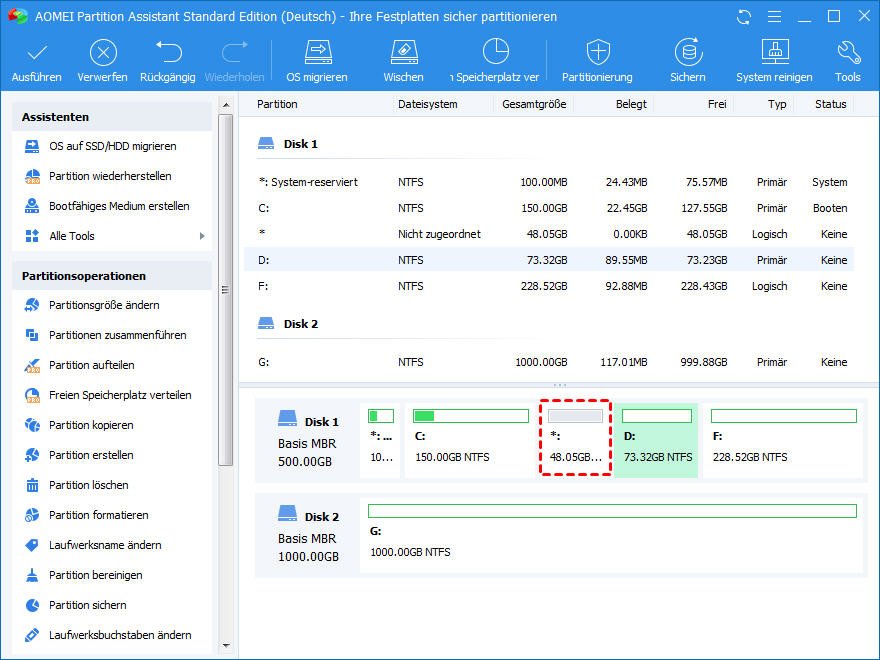Image resolution: width=880 pixels, height=660 pixels.
Task: Launch the Sichern backup tool
Action: [x=687, y=53]
